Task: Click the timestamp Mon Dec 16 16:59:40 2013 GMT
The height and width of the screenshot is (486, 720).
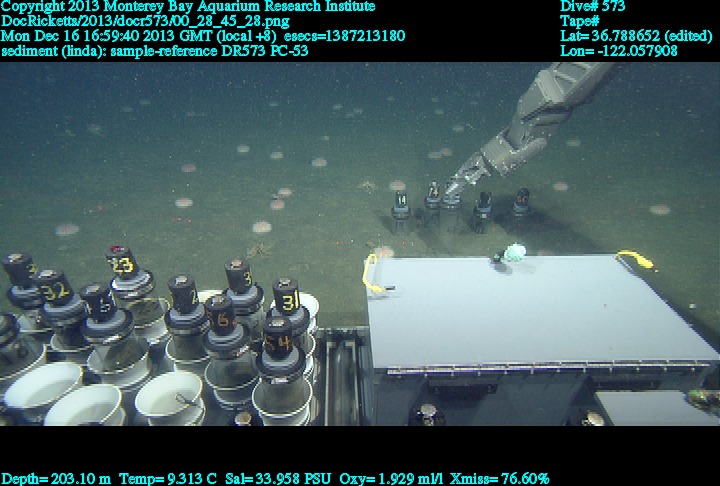Action: [x=107, y=36]
